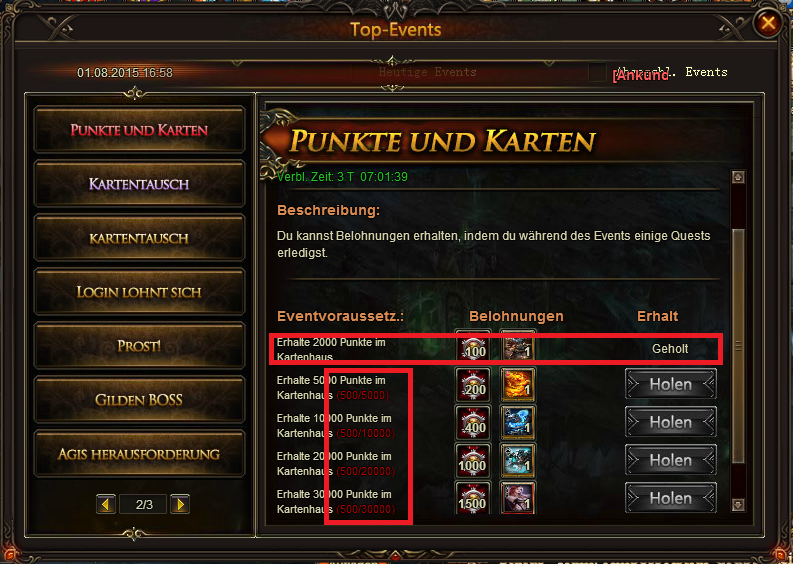
Task: Click the 400 points reward icon
Action: tap(473, 423)
